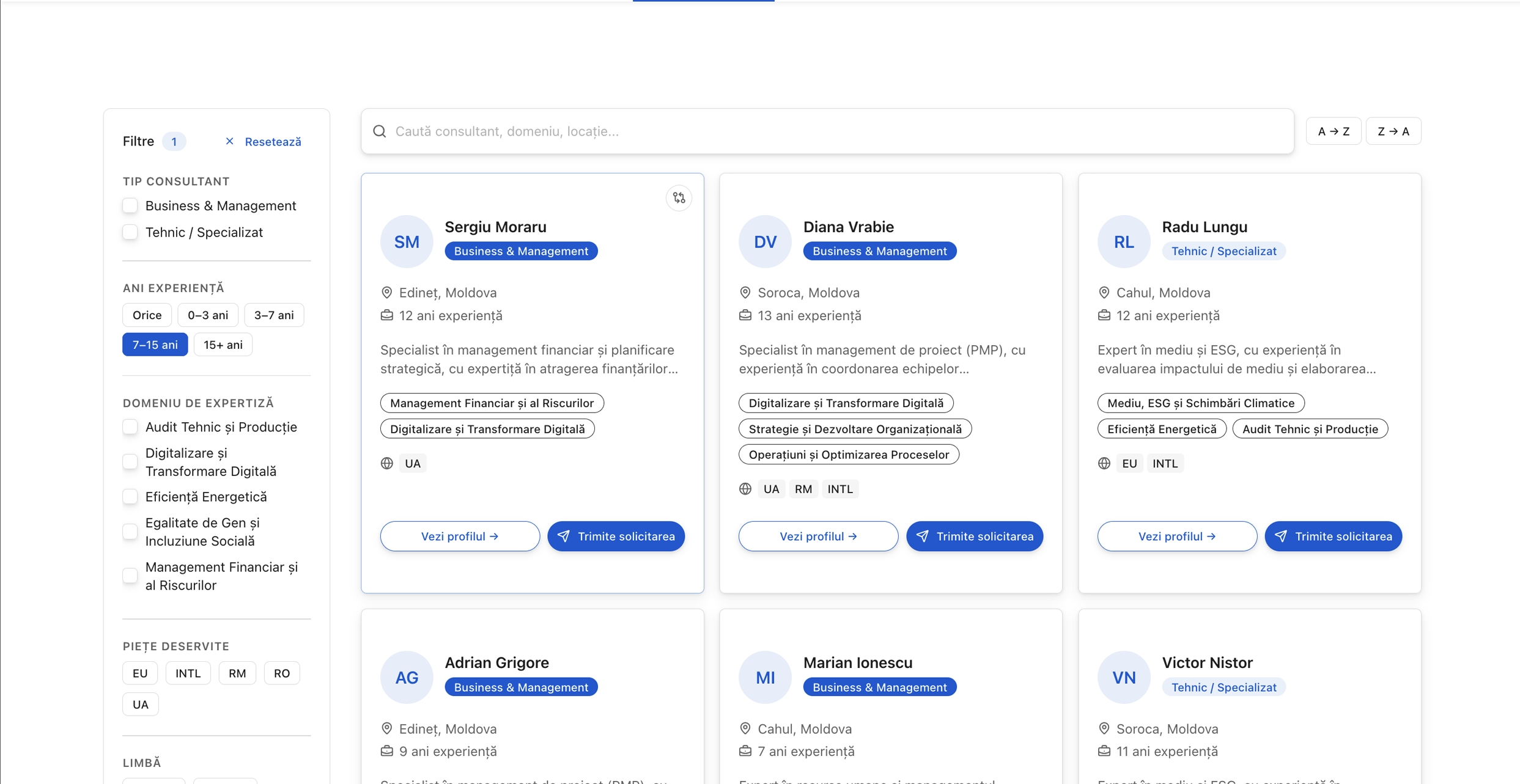This screenshot has height=784, width=1520.
Task: Click compare icon on Sergiu Moraru card
Action: (x=679, y=198)
